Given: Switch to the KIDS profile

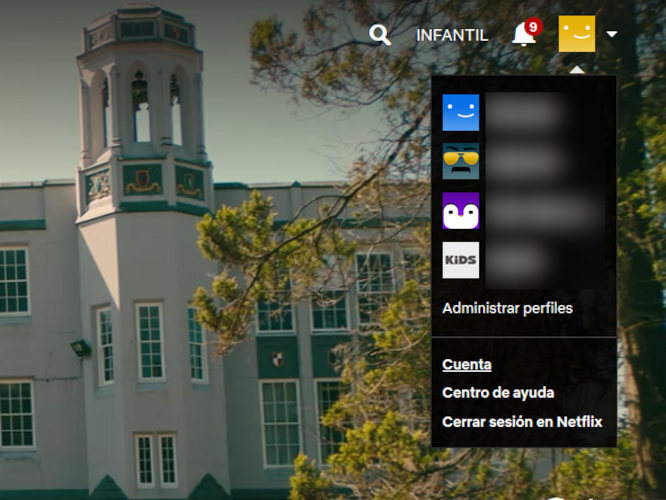Looking at the screenshot, I should pos(460,260).
